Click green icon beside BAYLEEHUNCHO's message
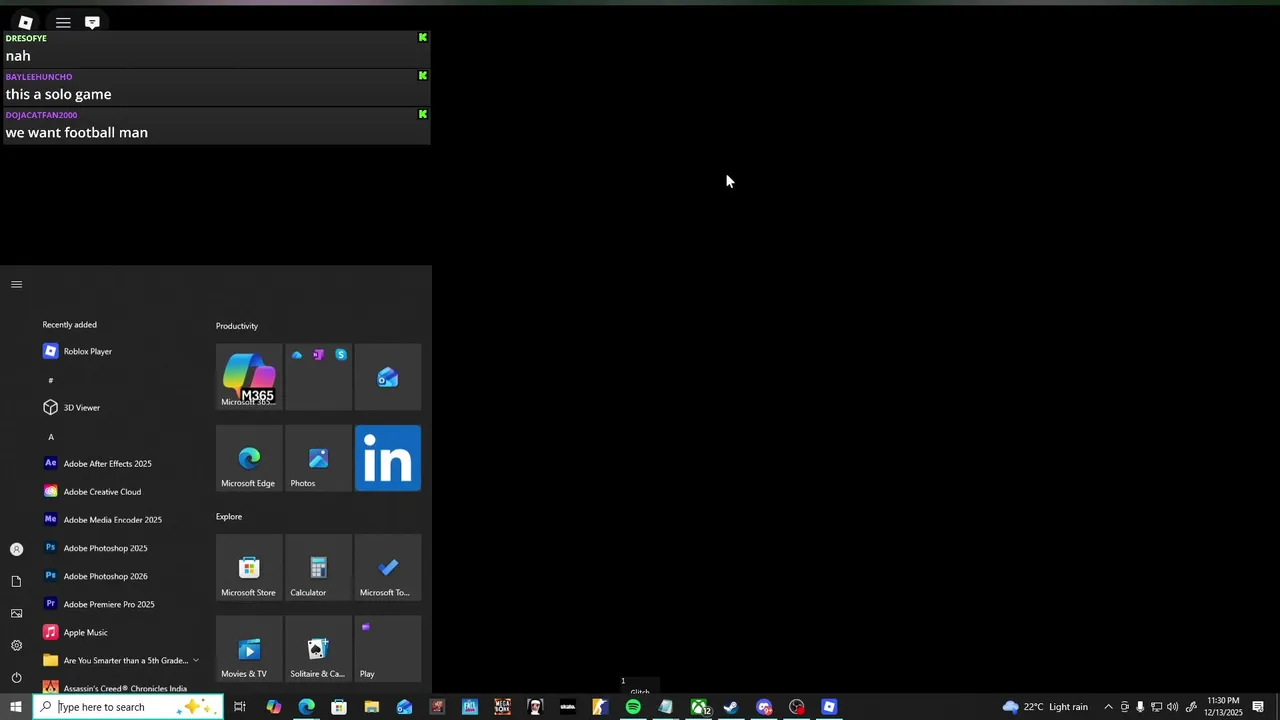1280x720 pixels. click(x=423, y=76)
